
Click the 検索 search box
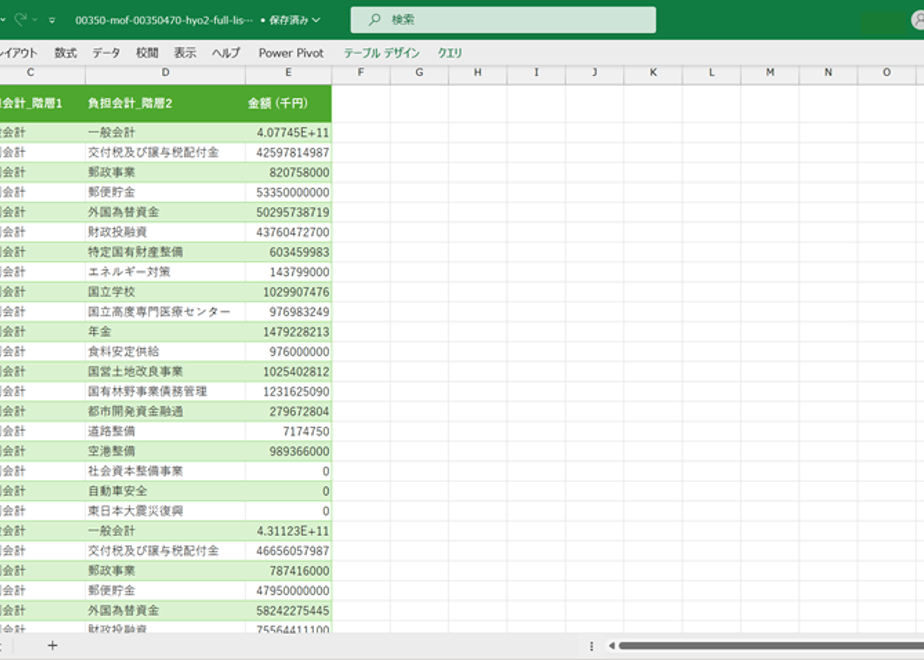point(503,20)
